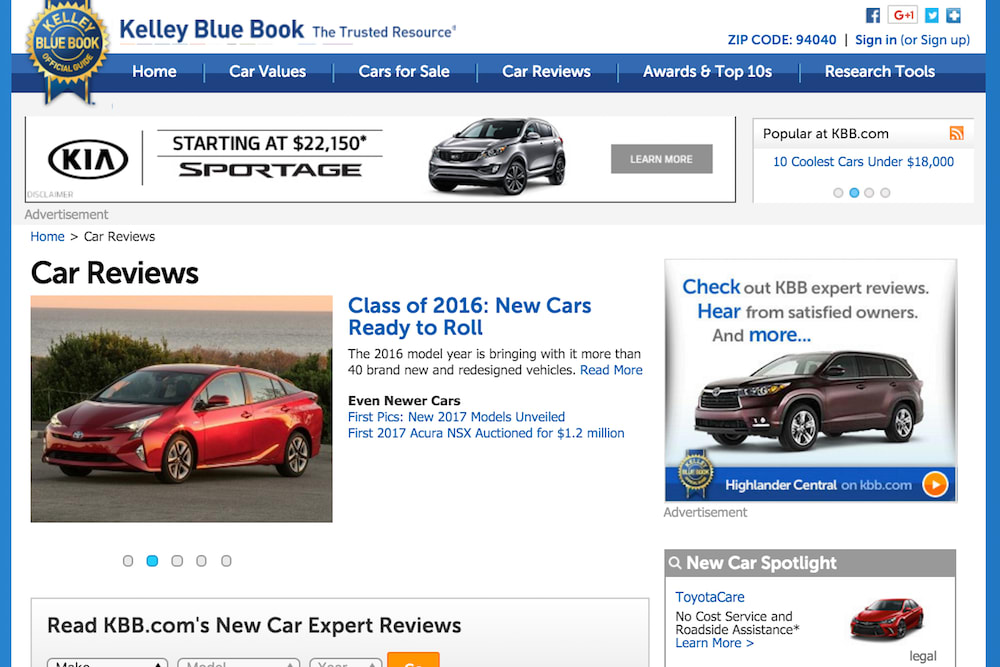This screenshot has width=1000, height=667.
Task: Open the Awards & Top 10s menu
Action: [x=708, y=71]
